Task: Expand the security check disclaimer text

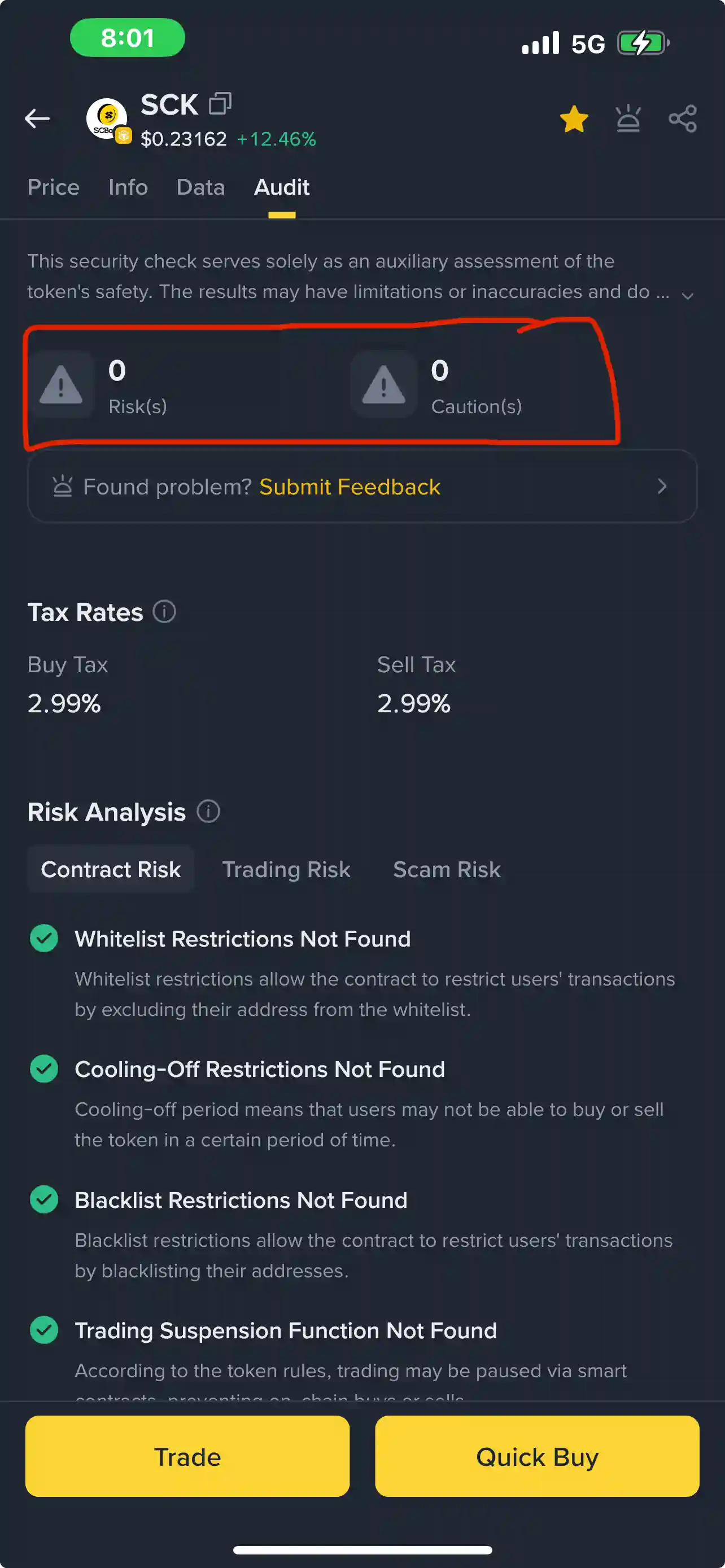Action: pyautogui.click(x=687, y=296)
